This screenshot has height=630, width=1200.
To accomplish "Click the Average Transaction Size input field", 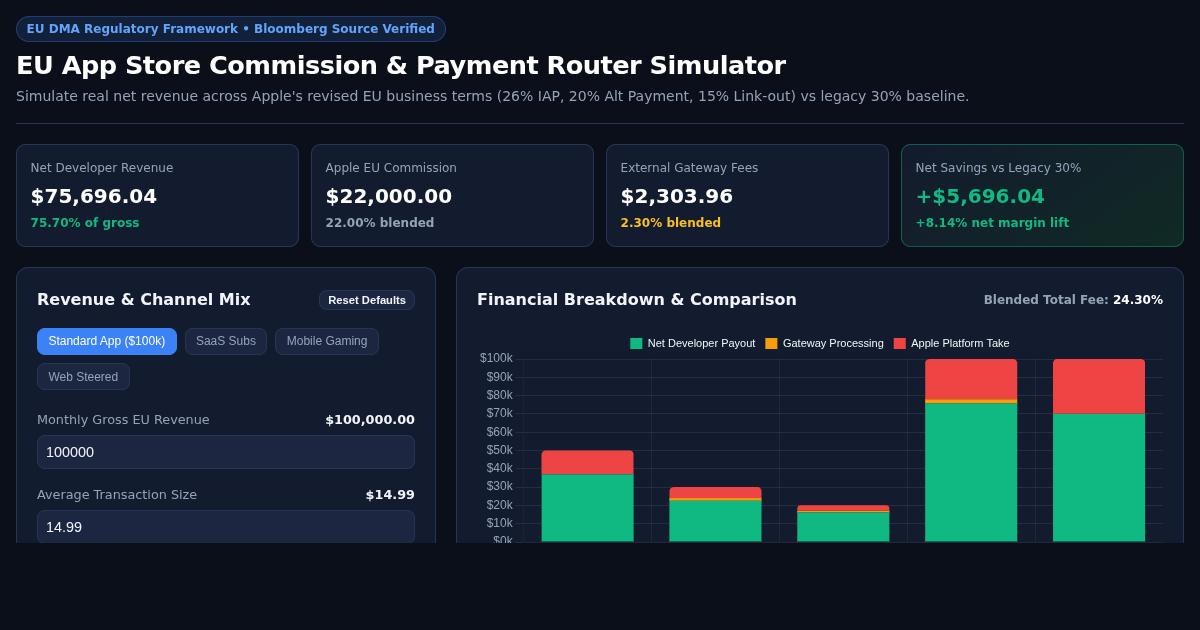I will [x=226, y=527].
